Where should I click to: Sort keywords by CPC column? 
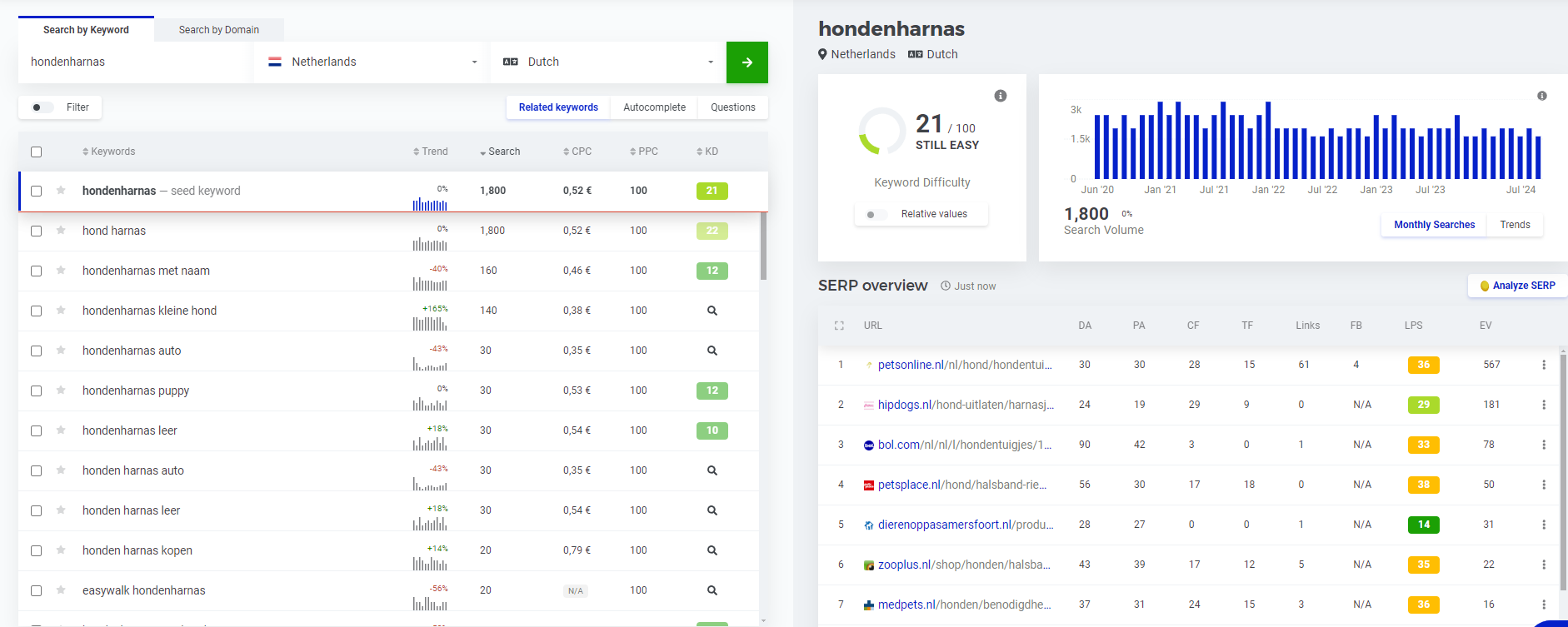(x=577, y=152)
